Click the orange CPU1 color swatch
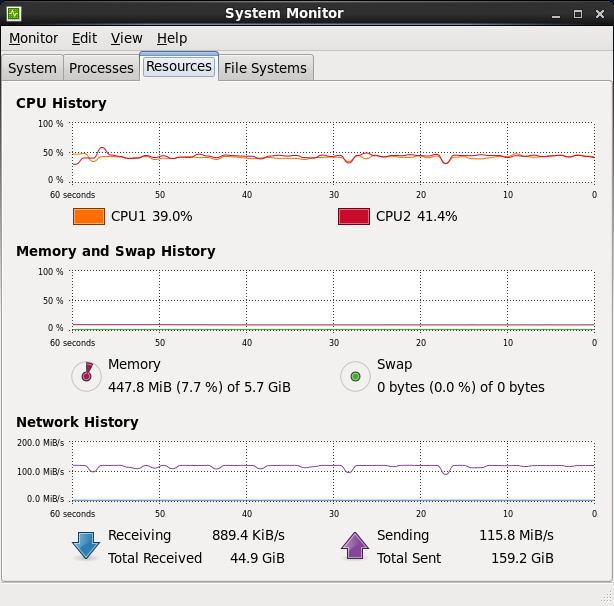Viewport: 614px width, 606px height. pyautogui.click(x=89, y=216)
